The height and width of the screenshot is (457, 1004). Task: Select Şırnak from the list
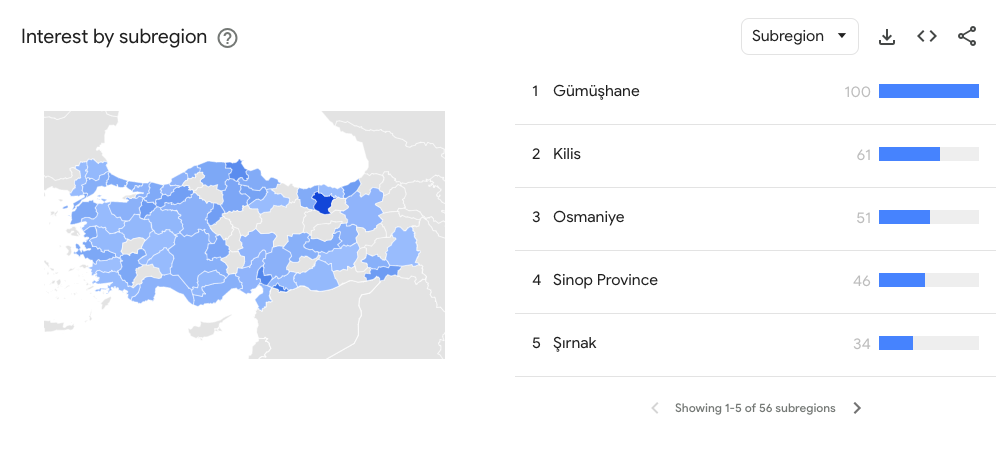(x=574, y=343)
